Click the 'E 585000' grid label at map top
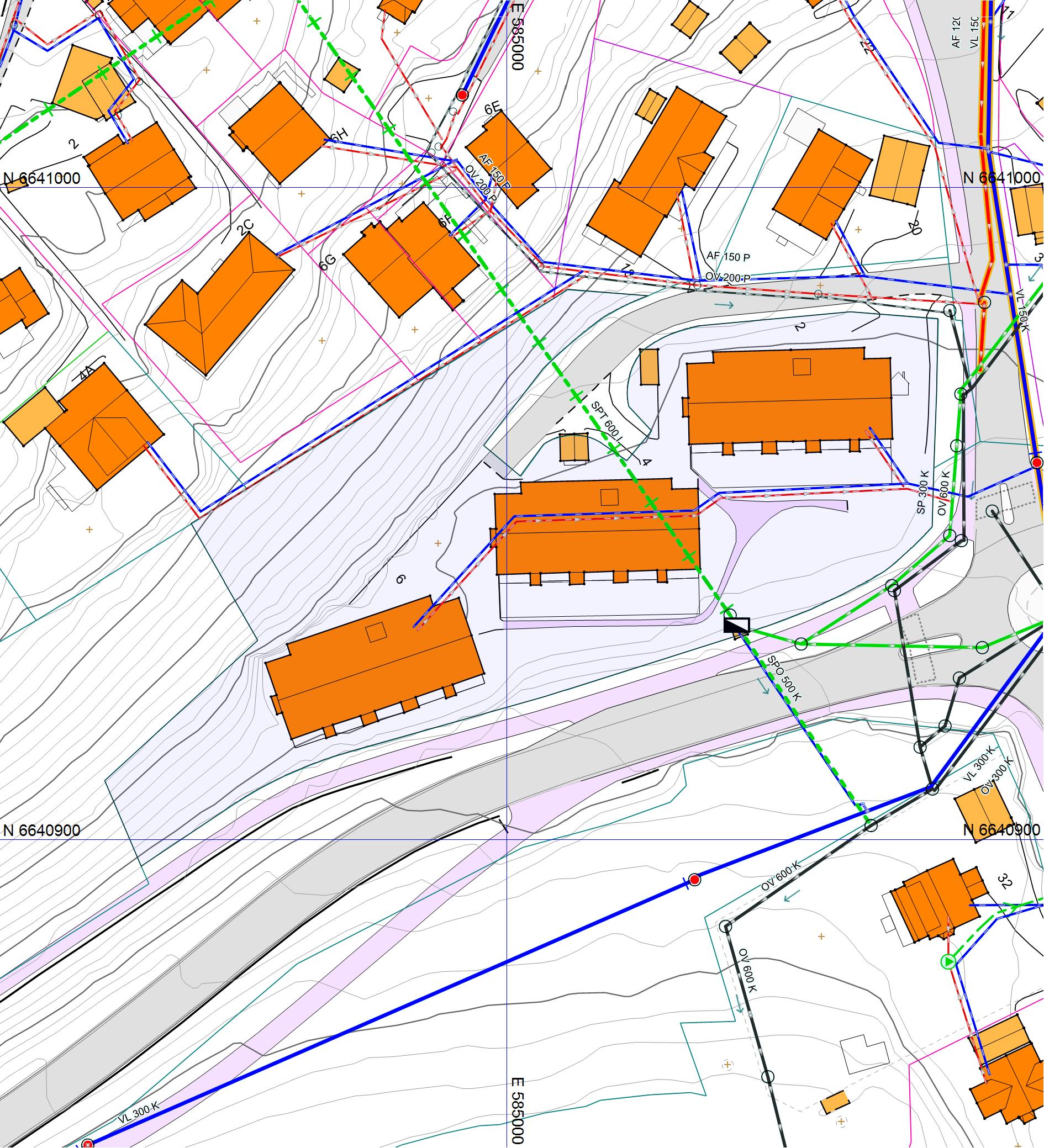1044x1148 pixels. [517, 37]
